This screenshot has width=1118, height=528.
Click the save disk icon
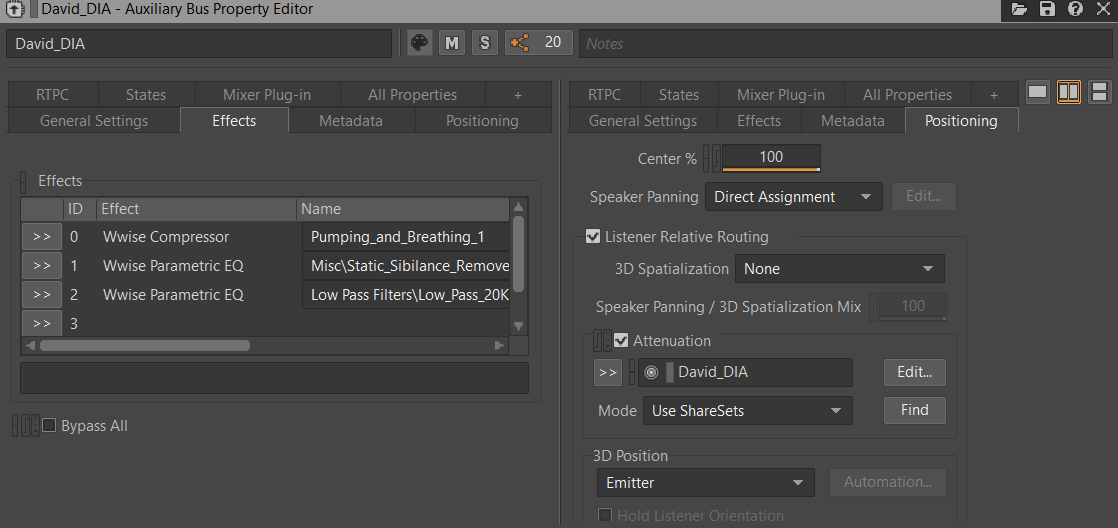click(x=1047, y=9)
